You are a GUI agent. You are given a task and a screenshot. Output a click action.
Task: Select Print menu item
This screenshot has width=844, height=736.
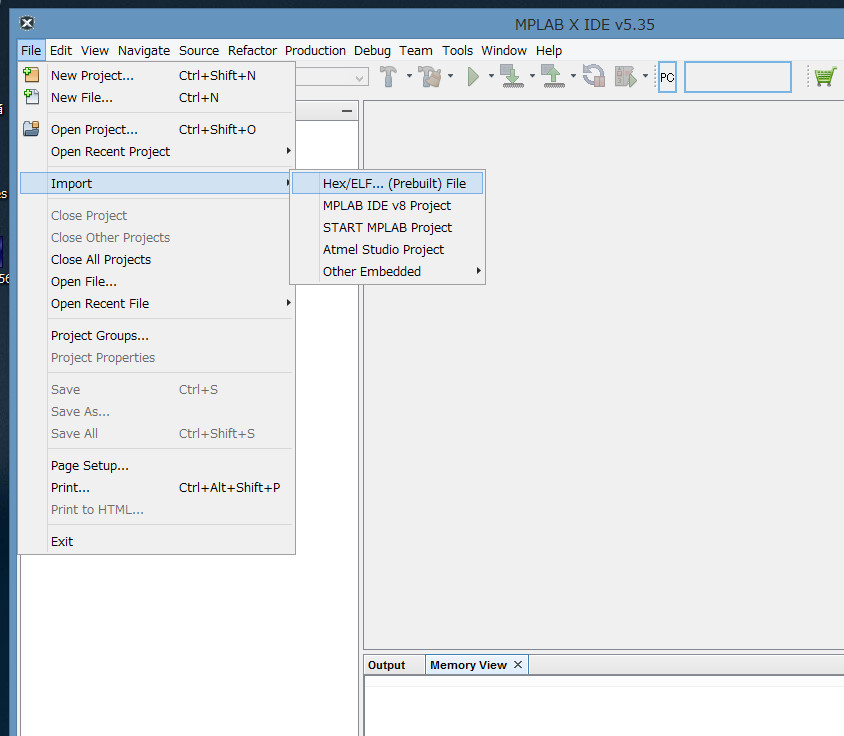(156, 487)
